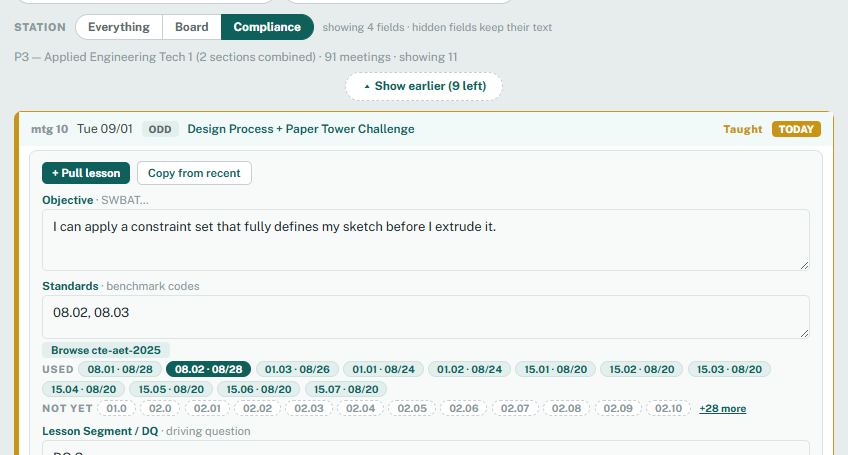848x455 pixels.
Task: Toggle used standard chip 15.04 · 08/20
Action: (x=84, y=390)
